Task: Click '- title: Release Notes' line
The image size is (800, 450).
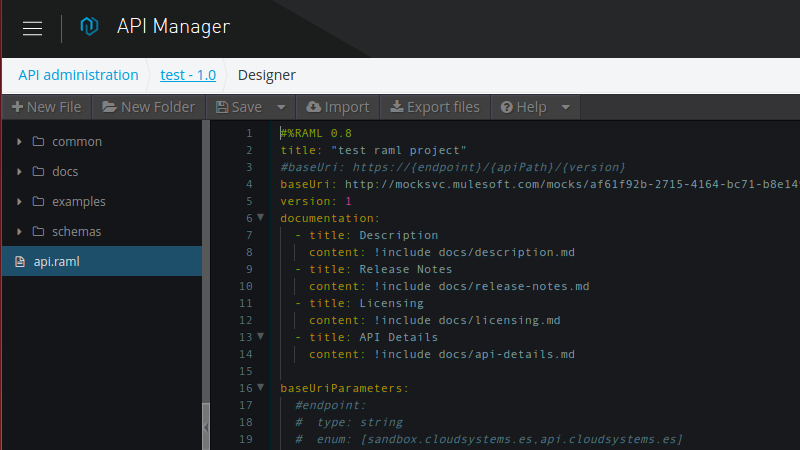Action: point(373,269)
